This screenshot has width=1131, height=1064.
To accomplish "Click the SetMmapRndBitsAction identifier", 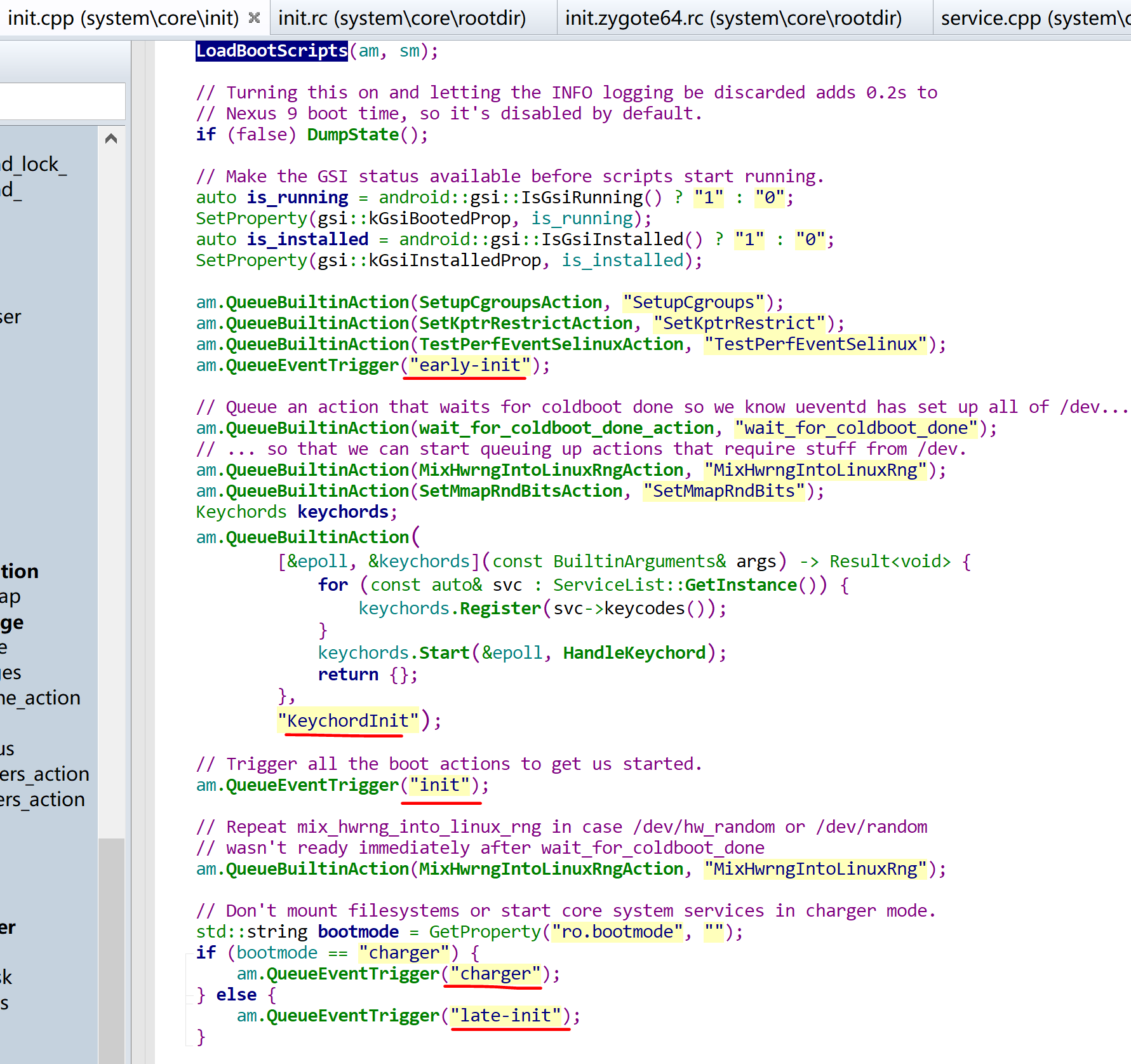I will click(521, 491).
